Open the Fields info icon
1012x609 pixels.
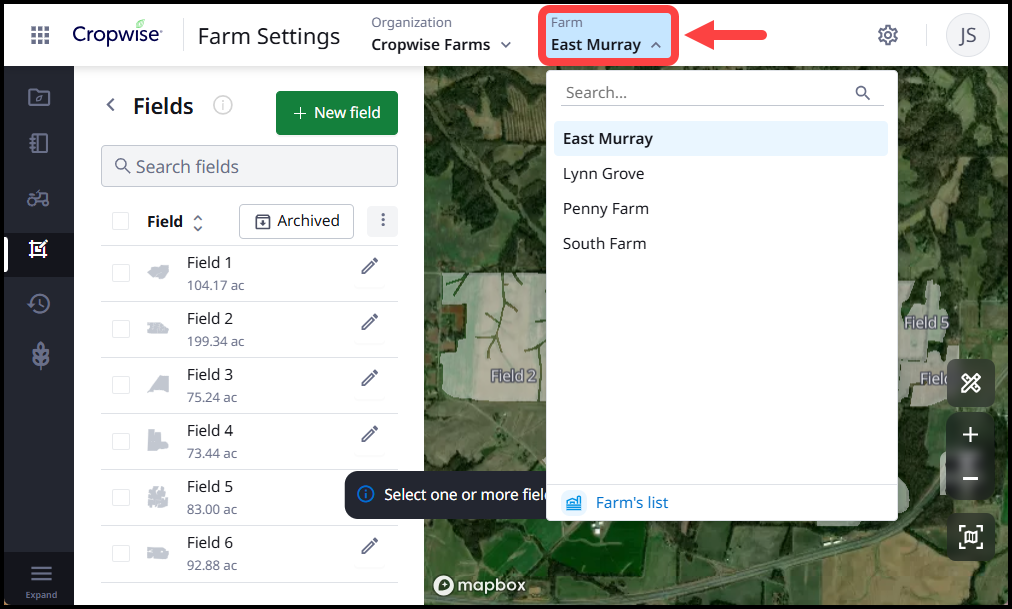tap(223, 105)
